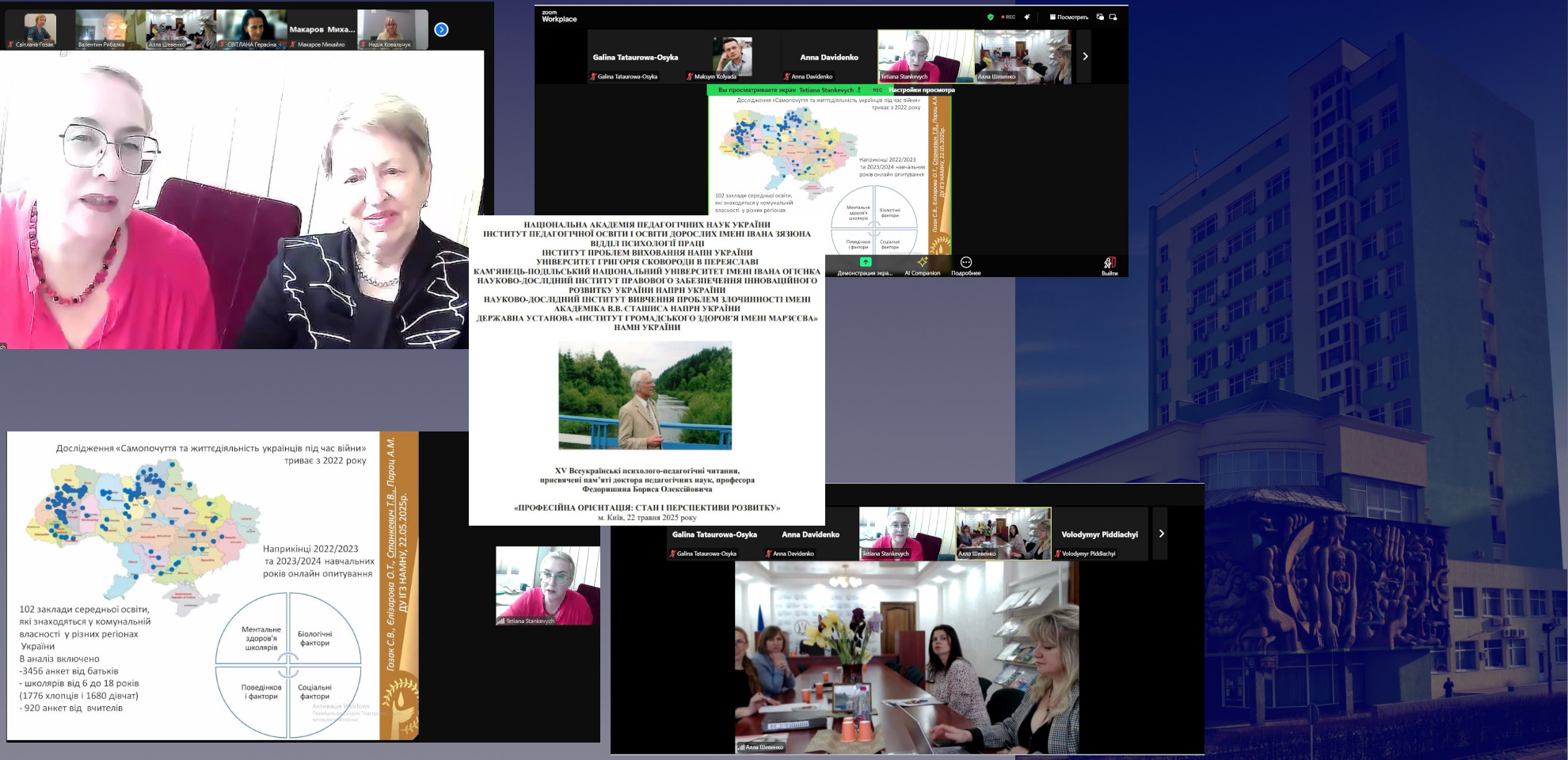1568x760 pixels.
Task: Click the large slide's research title starting "Дослідження «Самопочуття"
Action: 211,454
